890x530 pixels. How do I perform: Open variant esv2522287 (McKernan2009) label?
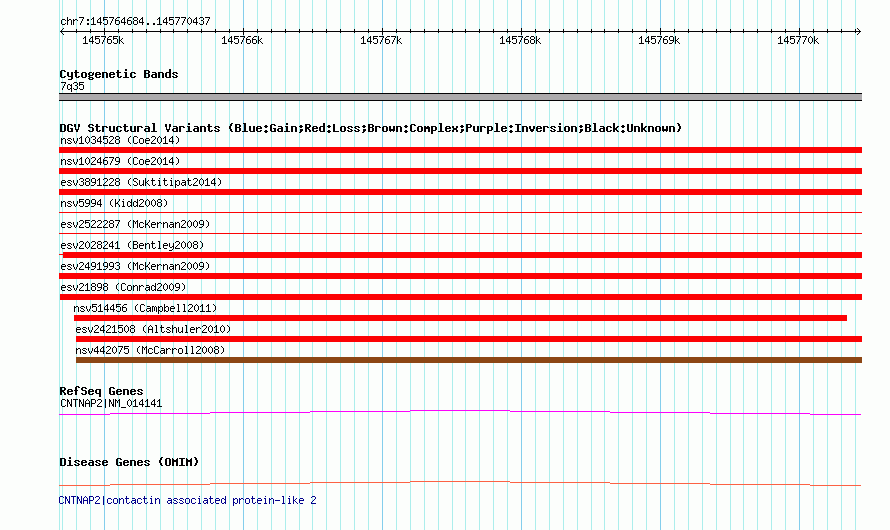135,224
